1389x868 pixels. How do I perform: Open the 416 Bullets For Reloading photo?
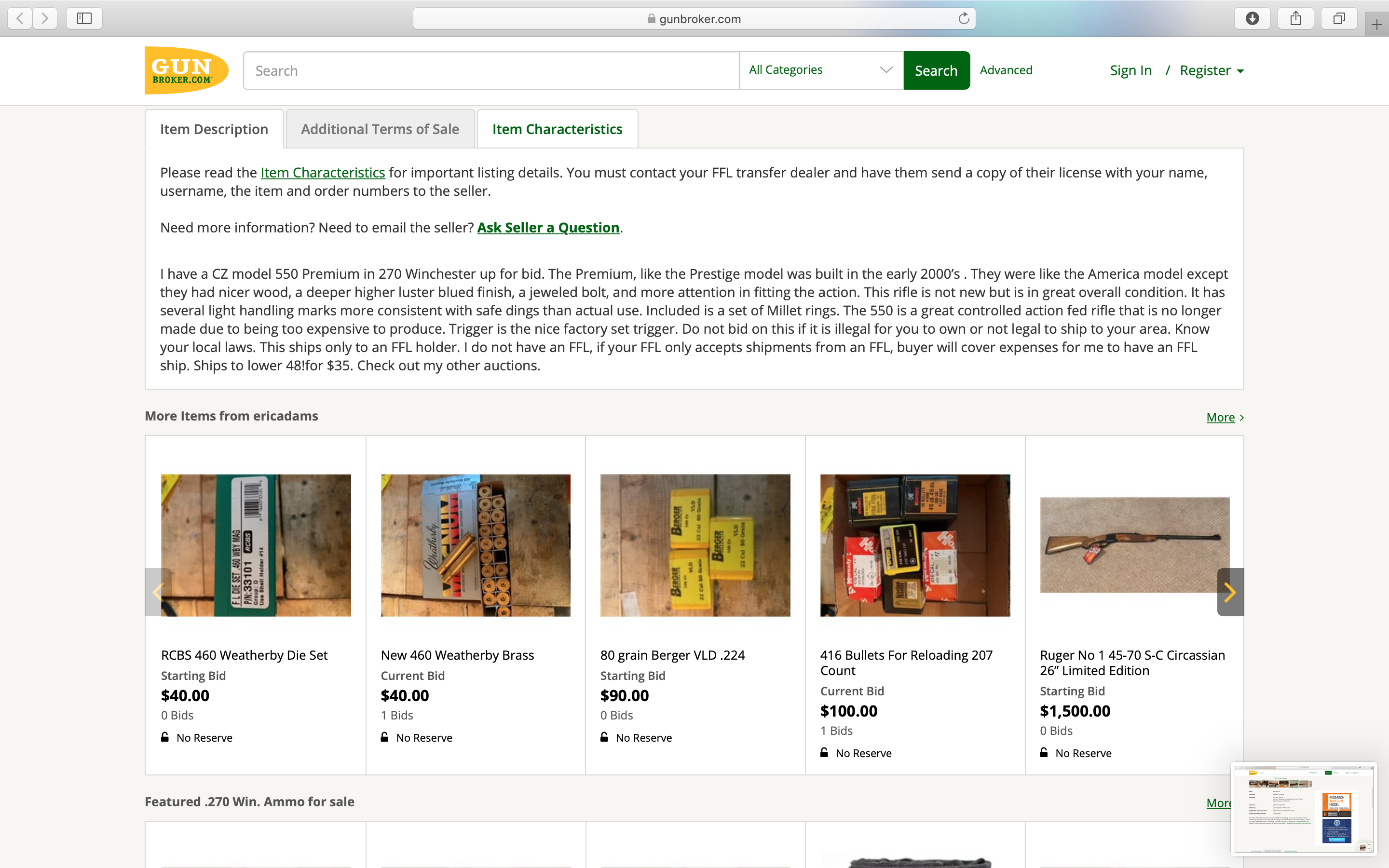pos(915,545)
